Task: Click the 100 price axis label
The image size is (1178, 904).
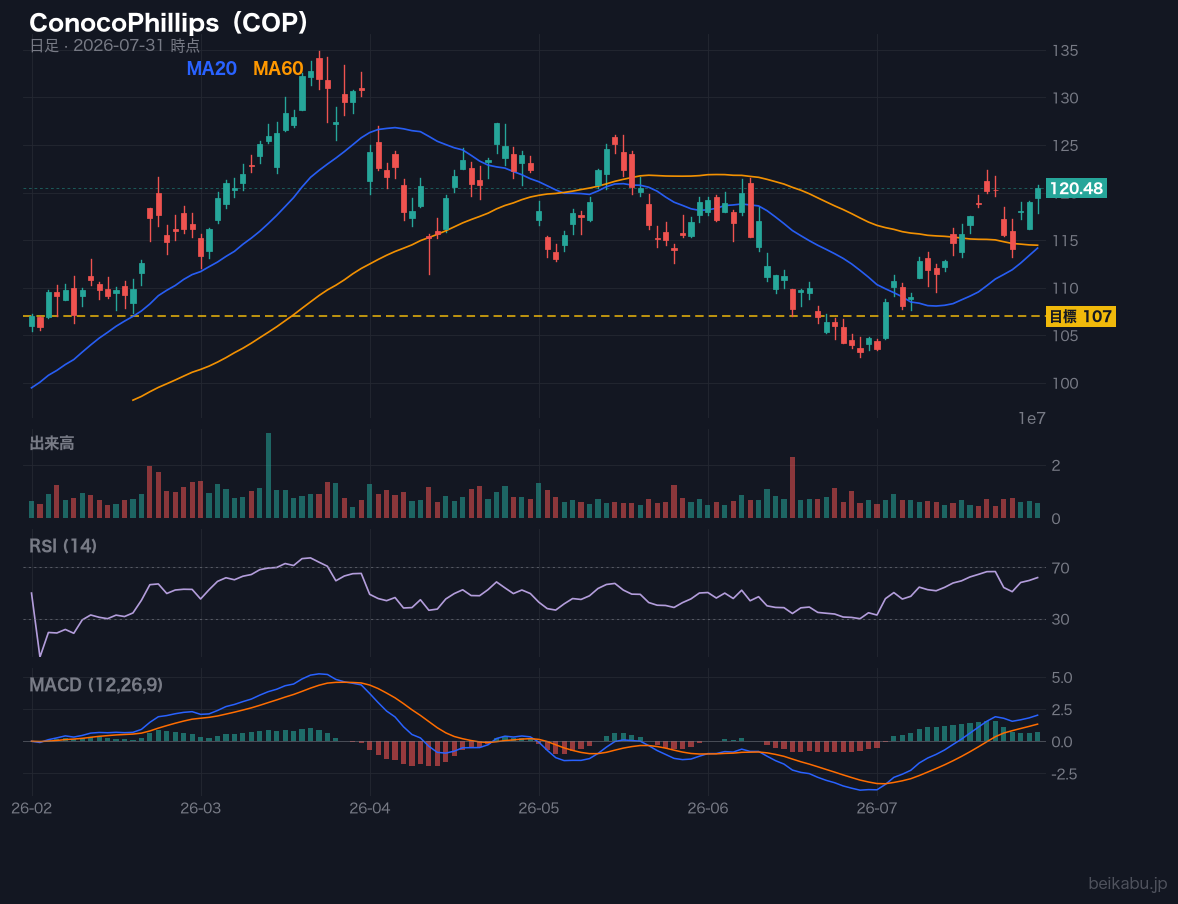Action: pyautogui.click(x=1065, y=383)
